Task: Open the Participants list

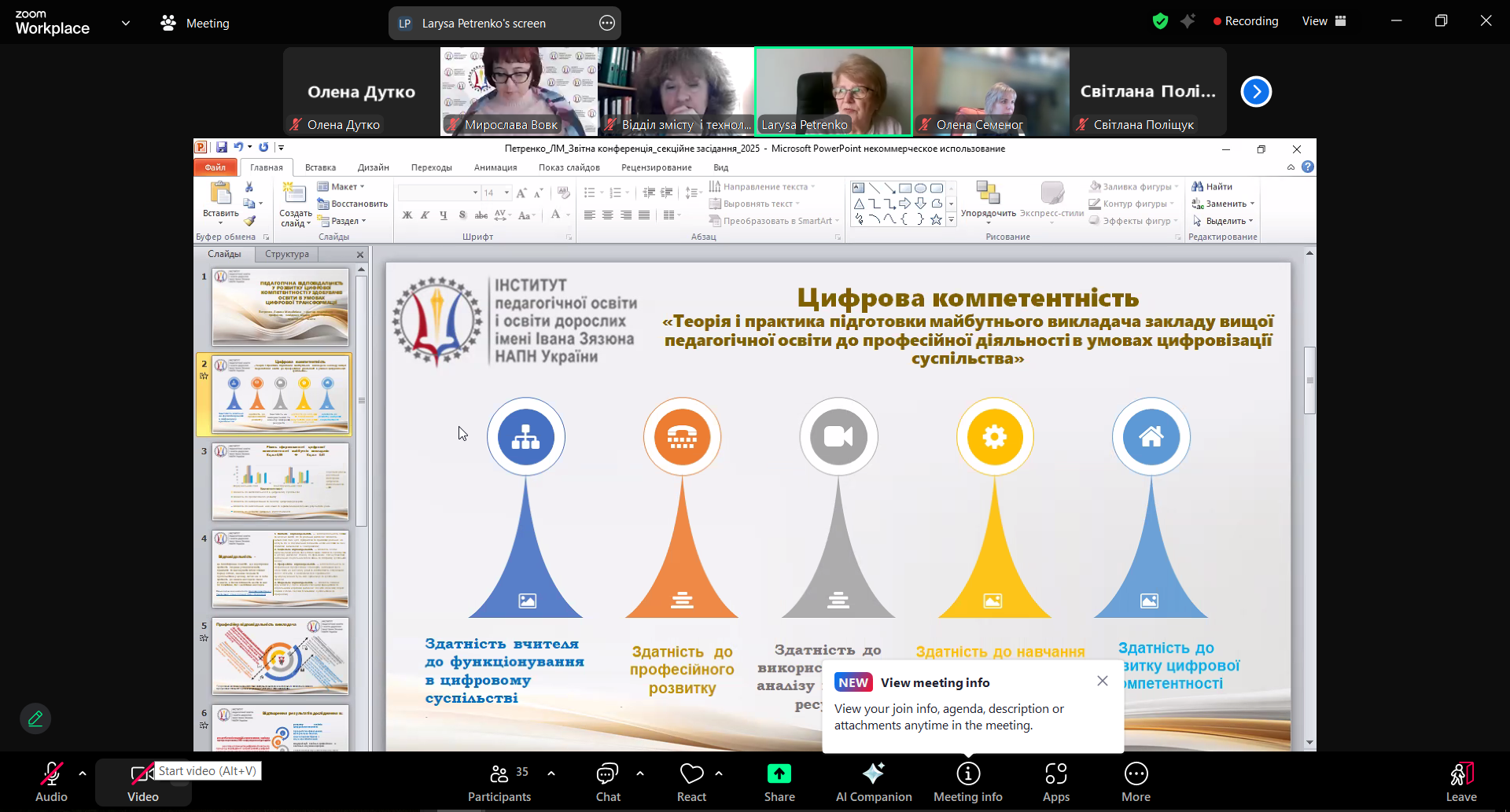Action: coord(499,782)
